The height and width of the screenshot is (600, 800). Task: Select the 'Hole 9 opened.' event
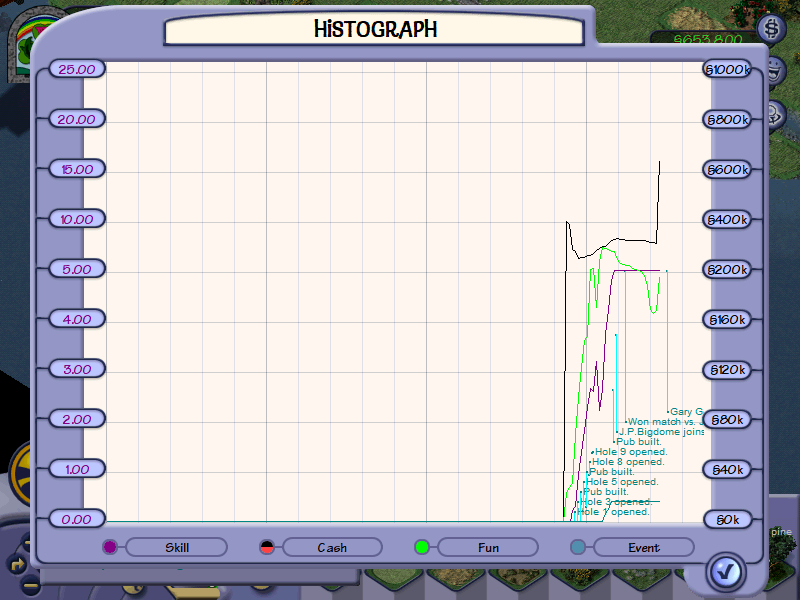coord(631,452)
